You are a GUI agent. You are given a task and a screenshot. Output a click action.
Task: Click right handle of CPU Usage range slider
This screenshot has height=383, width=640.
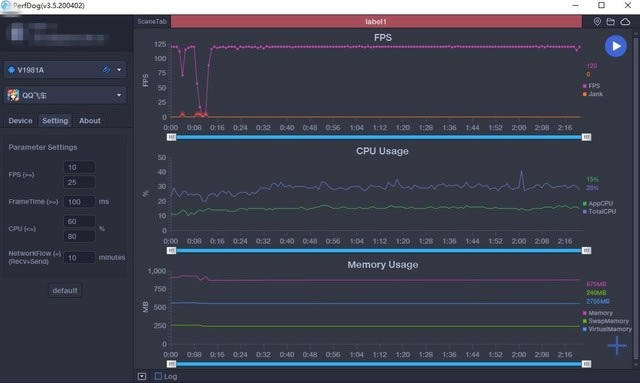586,251
